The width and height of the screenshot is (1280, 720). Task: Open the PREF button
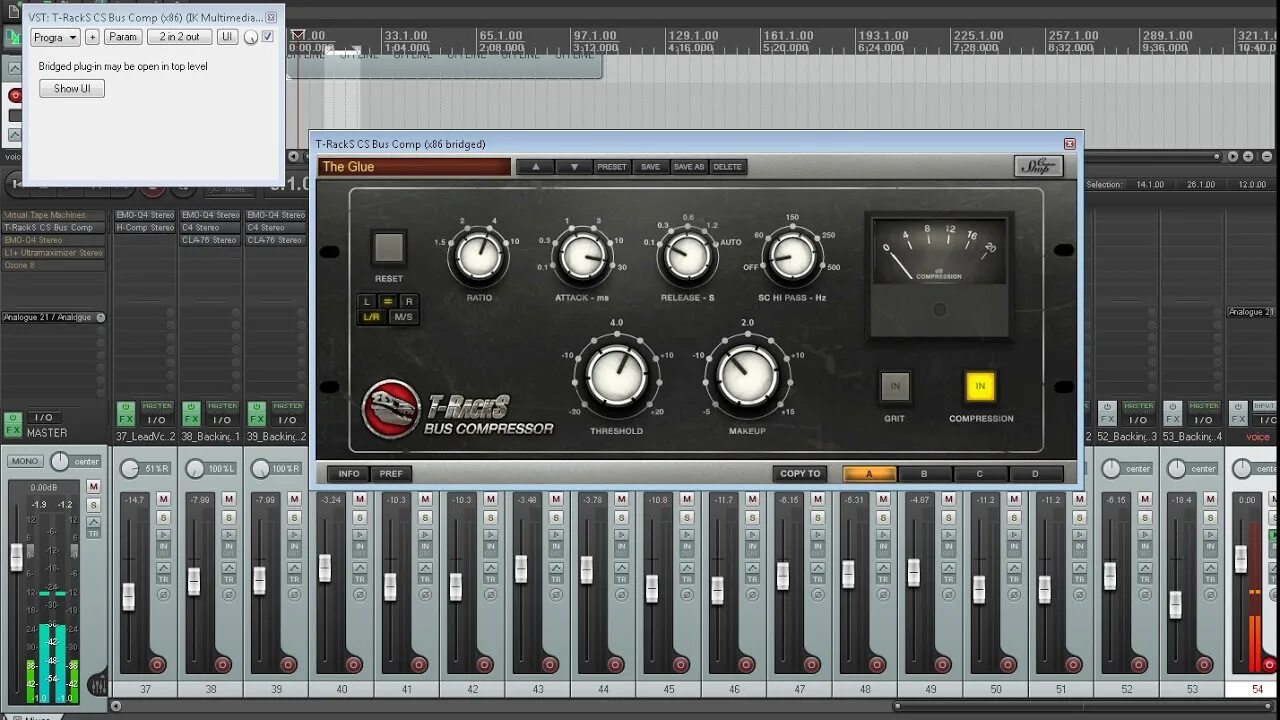(391, 474)
